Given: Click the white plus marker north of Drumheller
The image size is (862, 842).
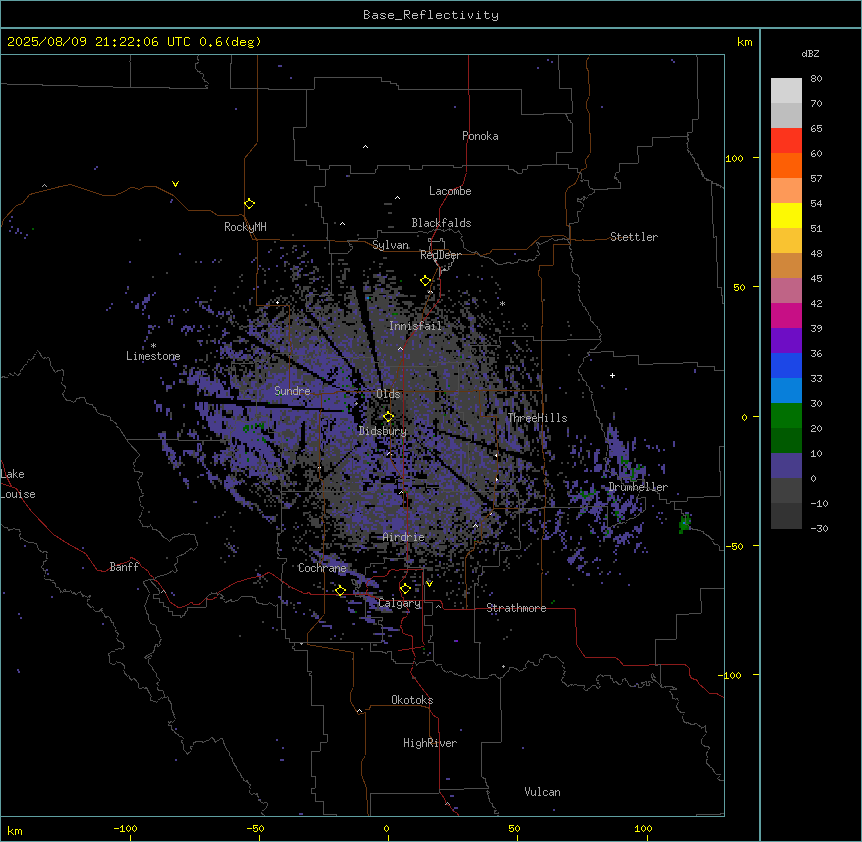Looking at the screenshot, I should coord(612,375).
